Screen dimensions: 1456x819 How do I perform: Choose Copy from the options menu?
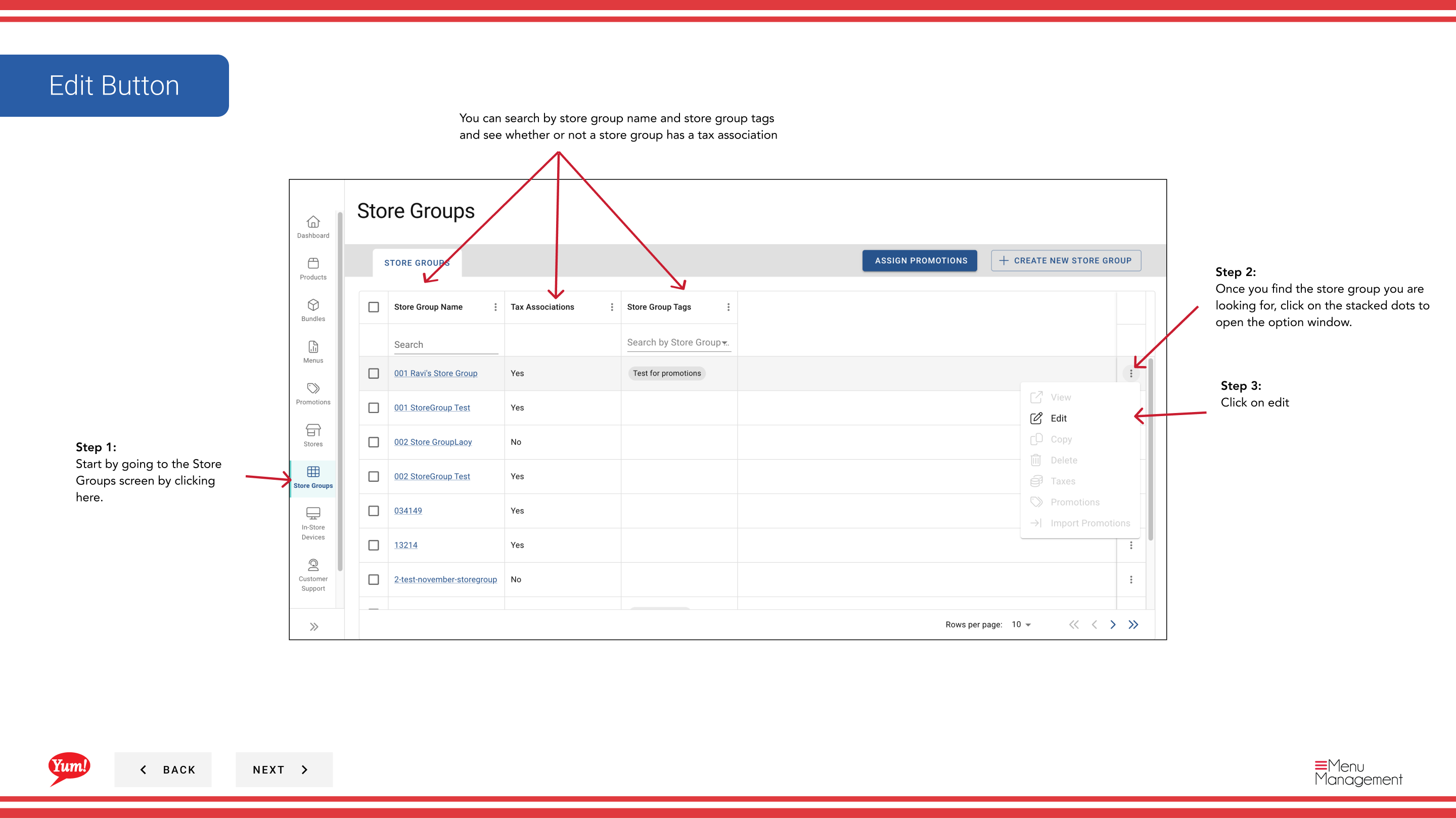(1079, 439)
